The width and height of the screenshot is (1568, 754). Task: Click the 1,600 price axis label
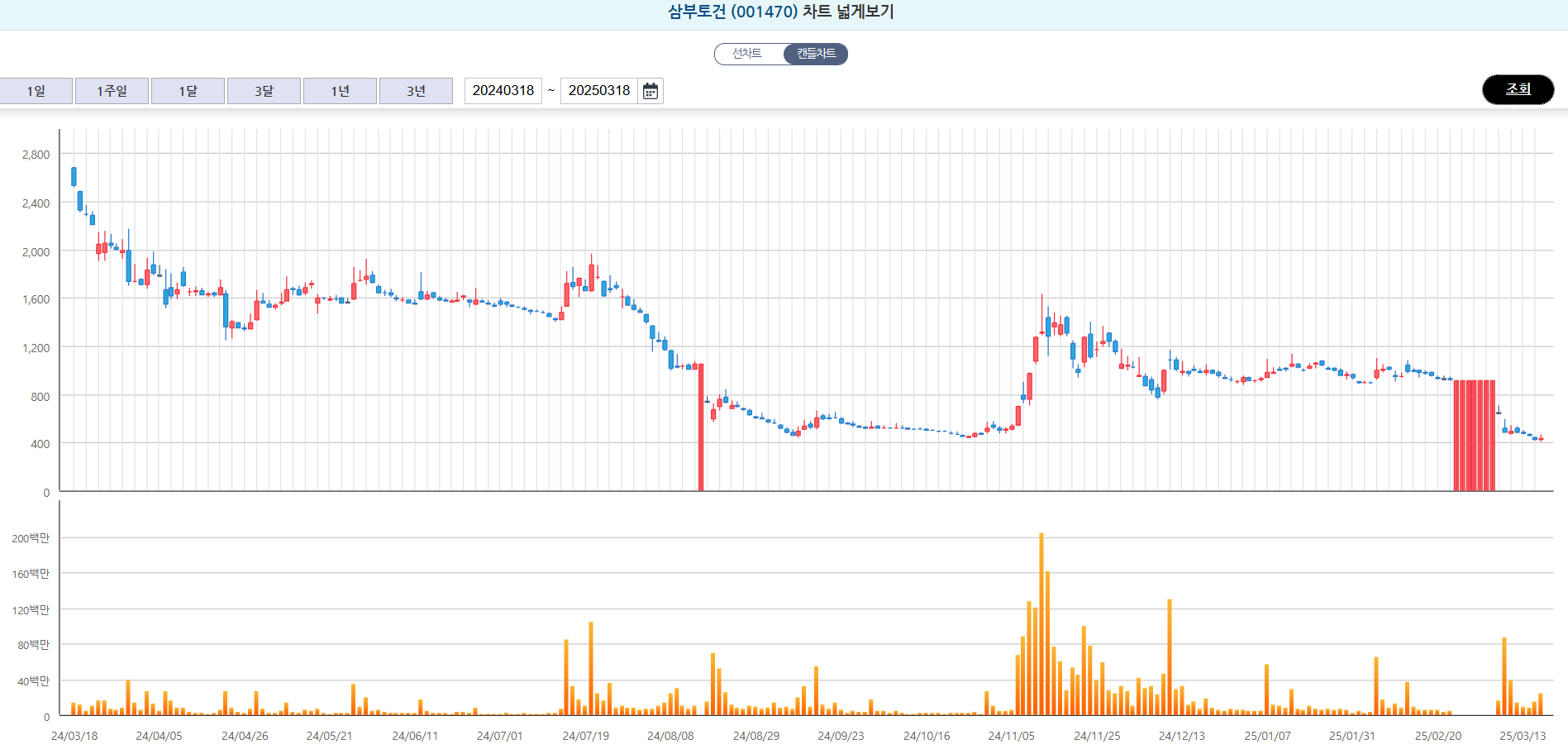tap(36, 299)
